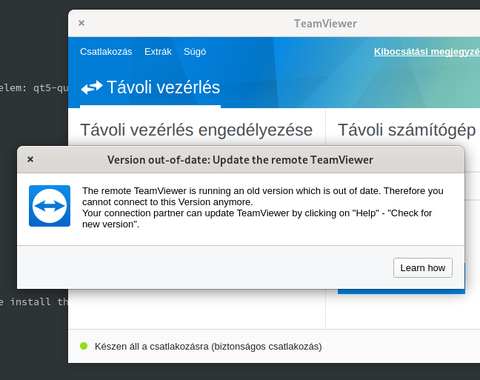
Task: Click the TeamViewer logo in the dialog
Action: coord(50,206)
